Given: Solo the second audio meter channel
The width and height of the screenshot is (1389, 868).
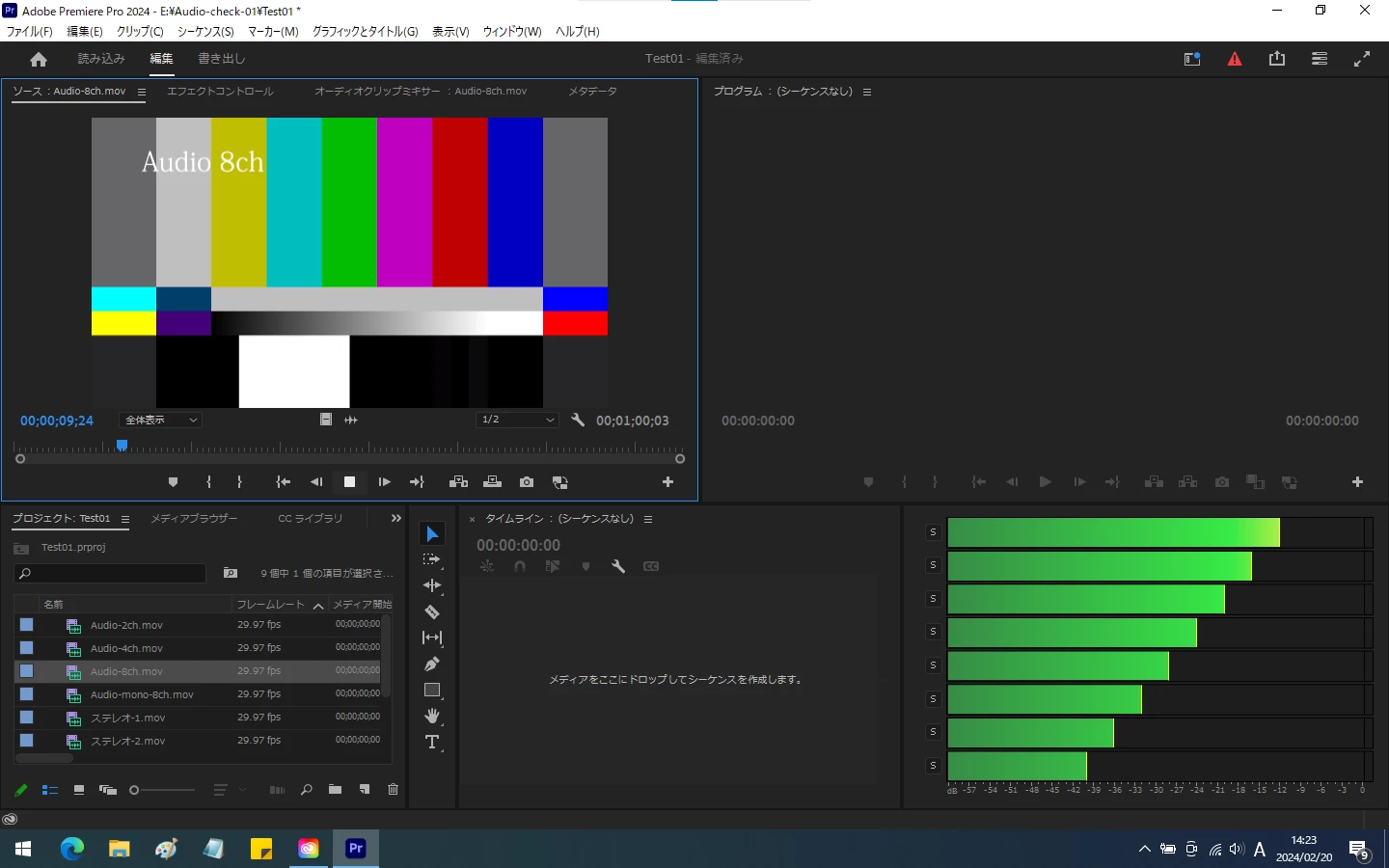Looking at the screenshot, I should (x=933, y=565).
